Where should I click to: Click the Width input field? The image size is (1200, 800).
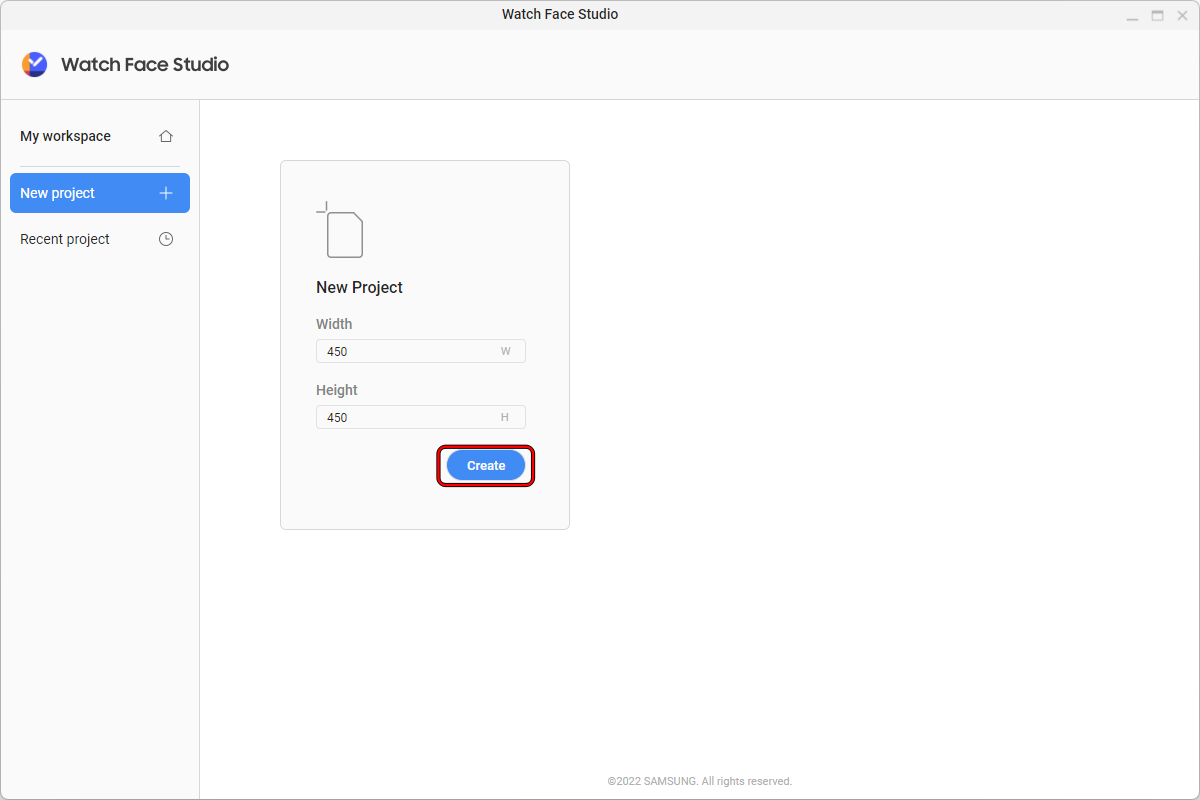click(421, 351)
